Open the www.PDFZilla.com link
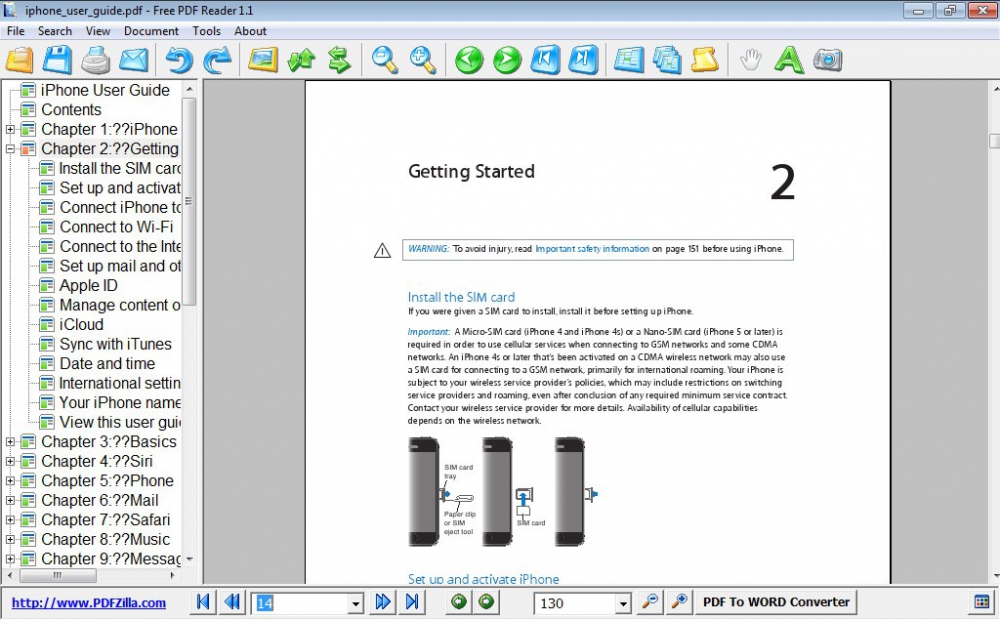This screenshot has width=1000, height=620. 89,603
